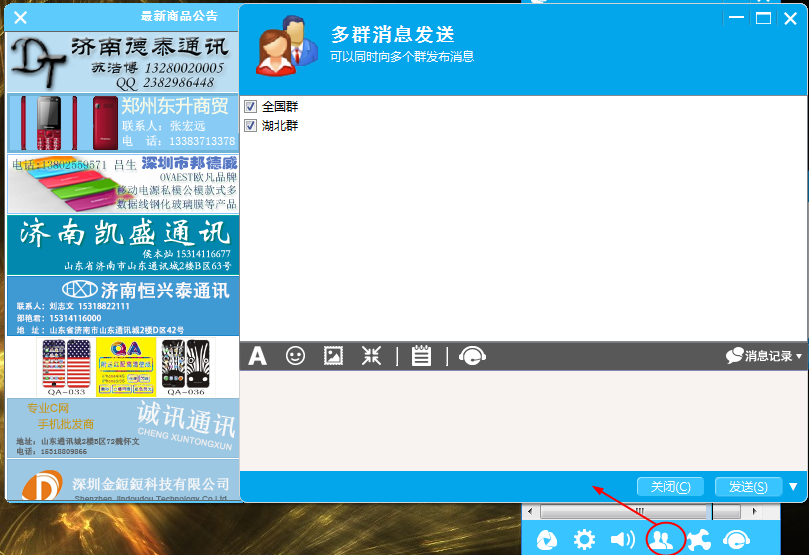809x555 pixels.
Task: Click the 可以同时向多个群发布消息 subtitle
Action: coord(402,57)
